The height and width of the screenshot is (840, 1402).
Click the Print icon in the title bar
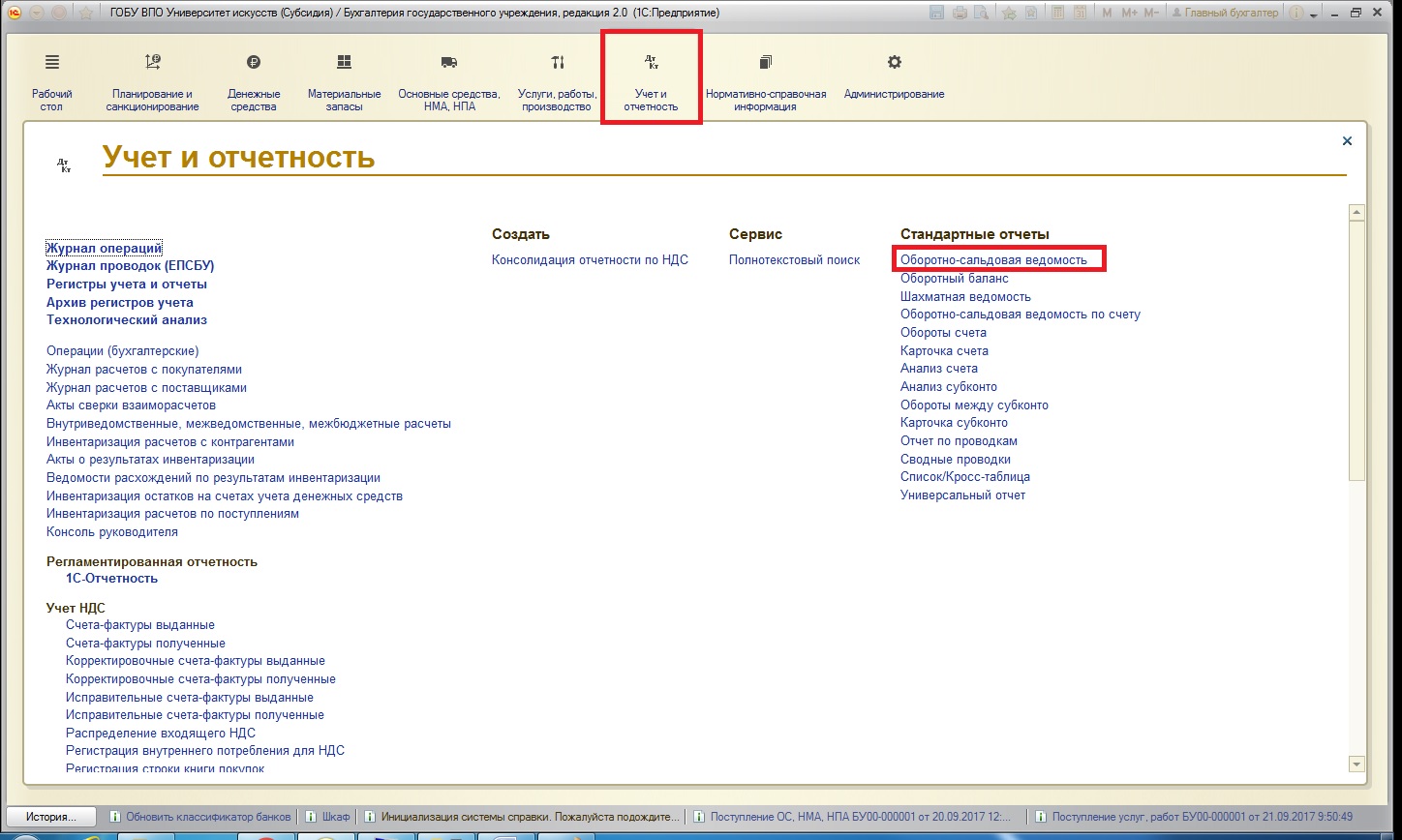[960, 13]
